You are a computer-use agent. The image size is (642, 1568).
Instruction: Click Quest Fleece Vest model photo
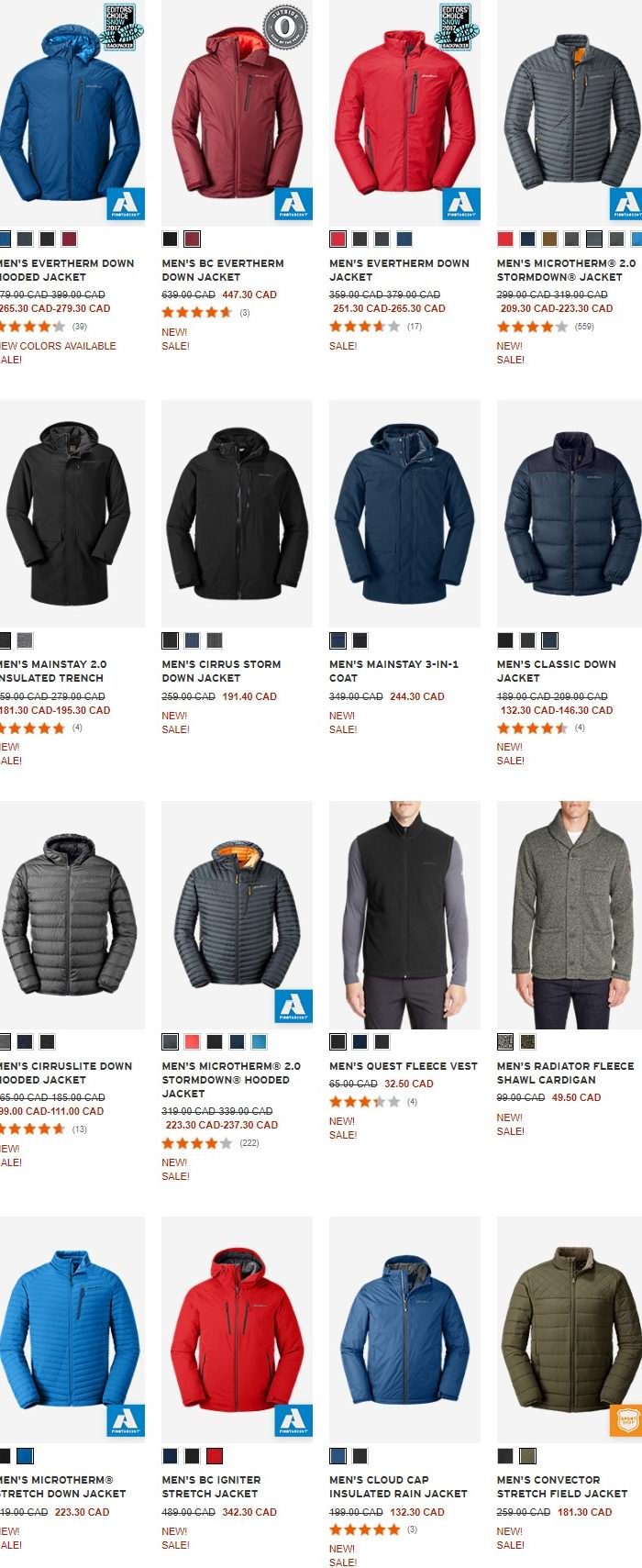(x=404, y=915)
